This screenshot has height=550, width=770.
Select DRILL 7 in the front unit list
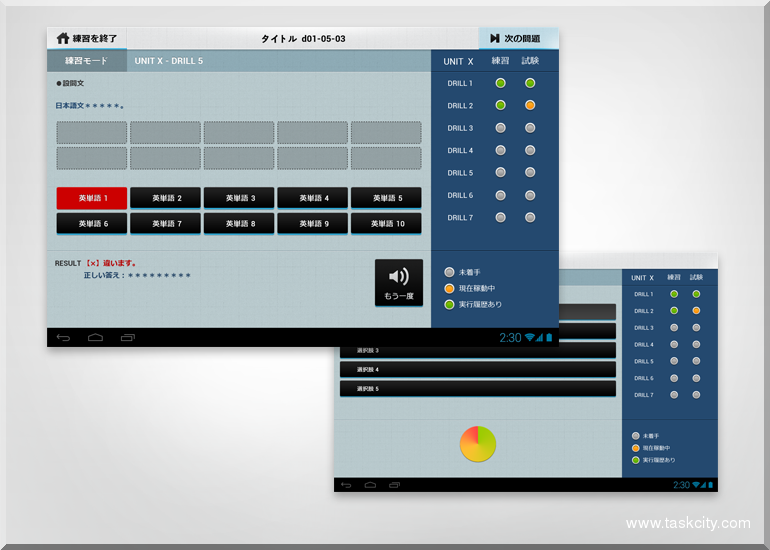[460, 217]
